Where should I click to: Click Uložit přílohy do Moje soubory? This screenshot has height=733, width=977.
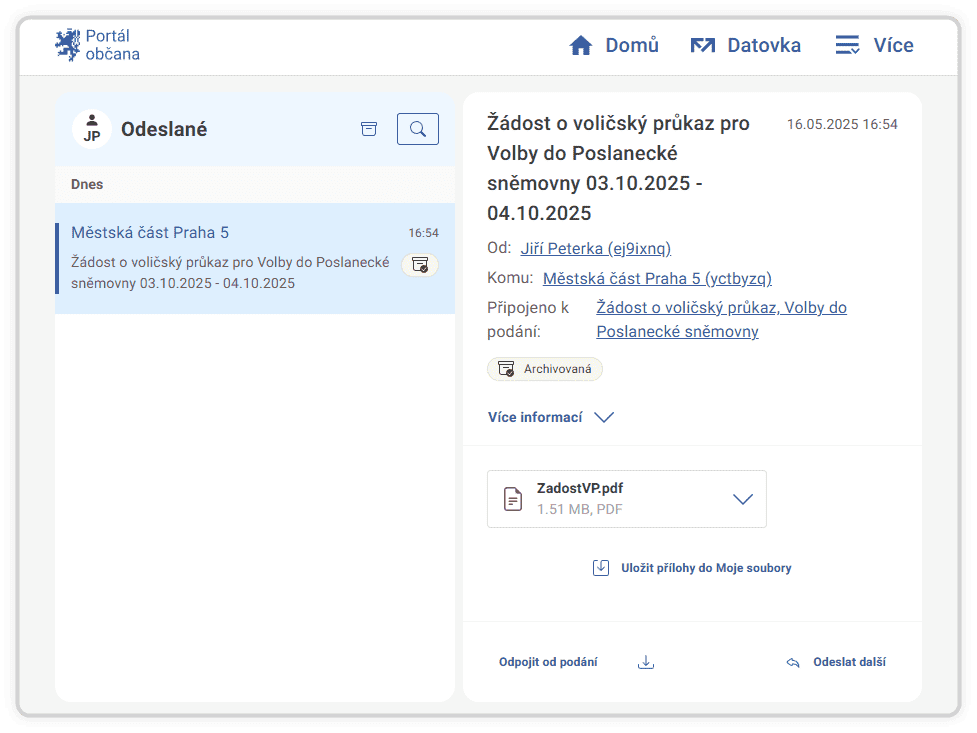705,568
